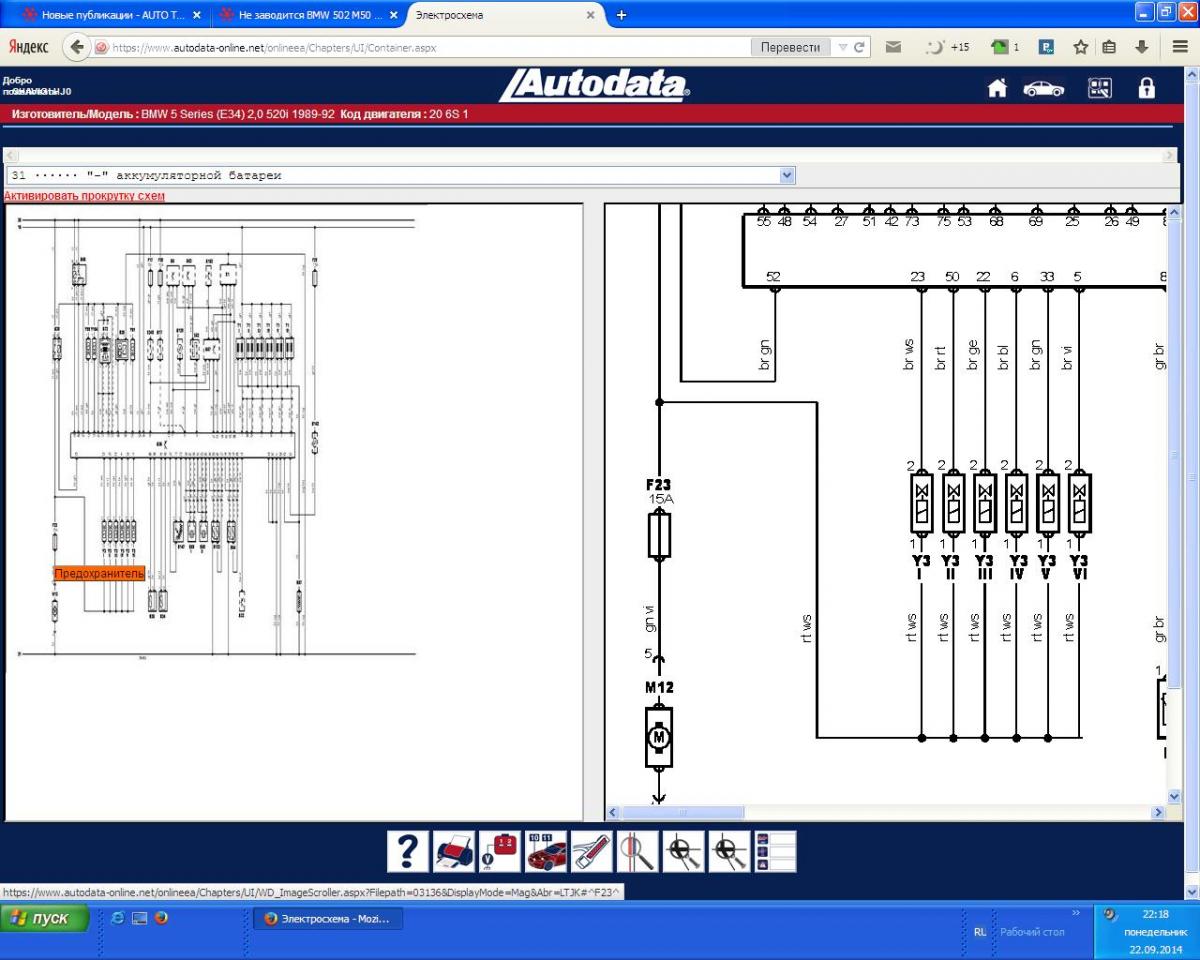Open the diagram legend list tool
1200x960 pixels.
775,851
